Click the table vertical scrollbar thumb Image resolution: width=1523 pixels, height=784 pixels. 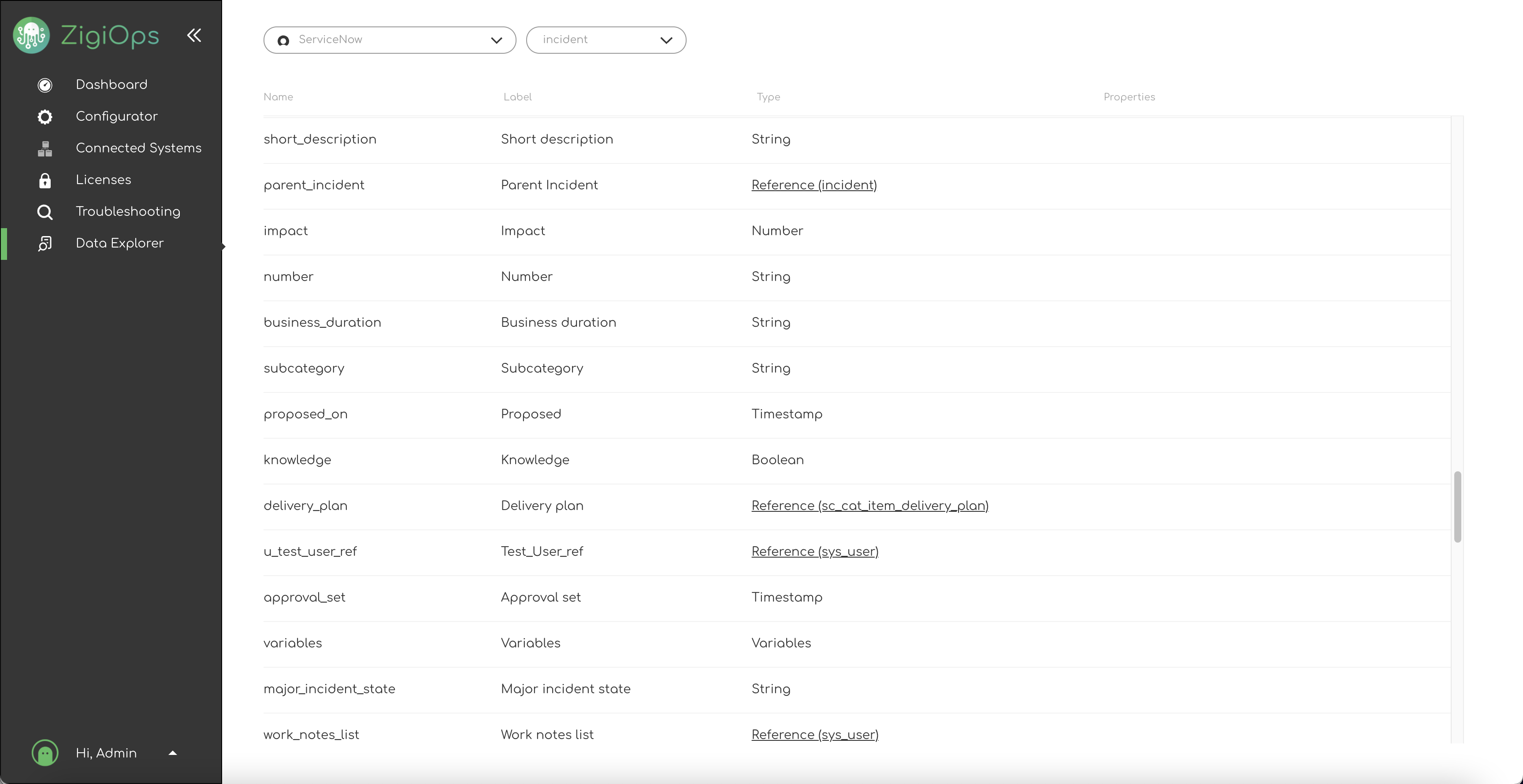1457,507
